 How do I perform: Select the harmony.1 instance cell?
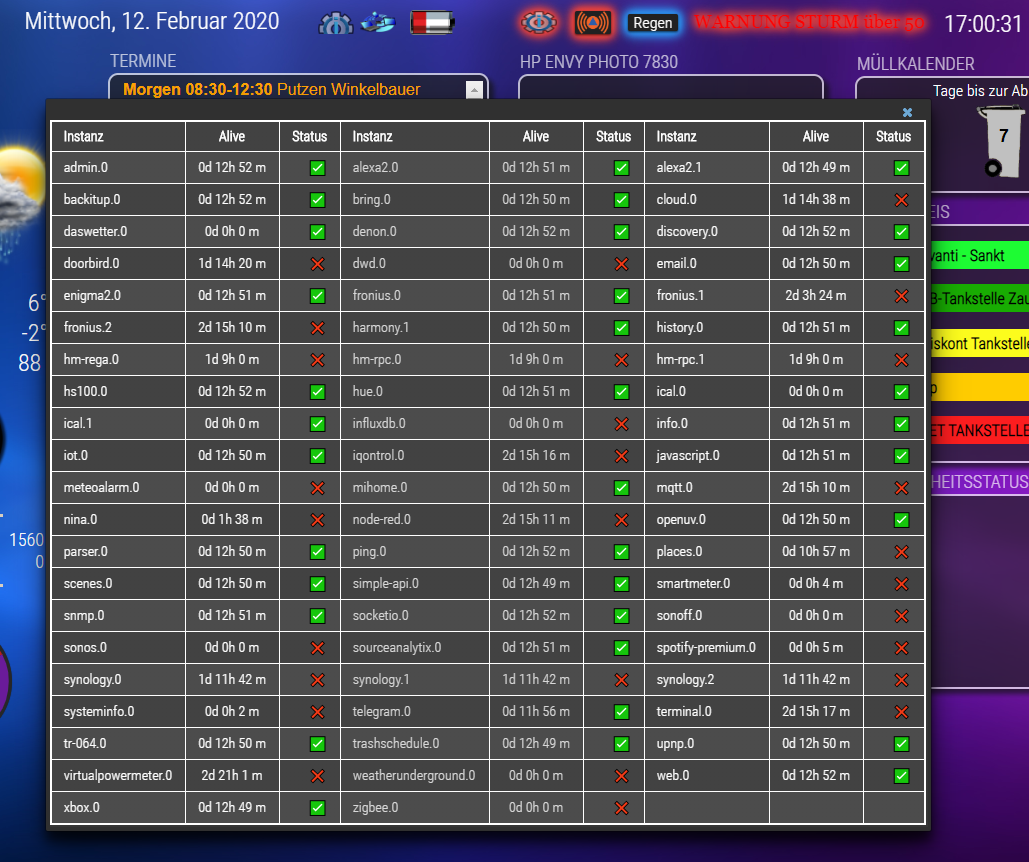tap(415, 327)
